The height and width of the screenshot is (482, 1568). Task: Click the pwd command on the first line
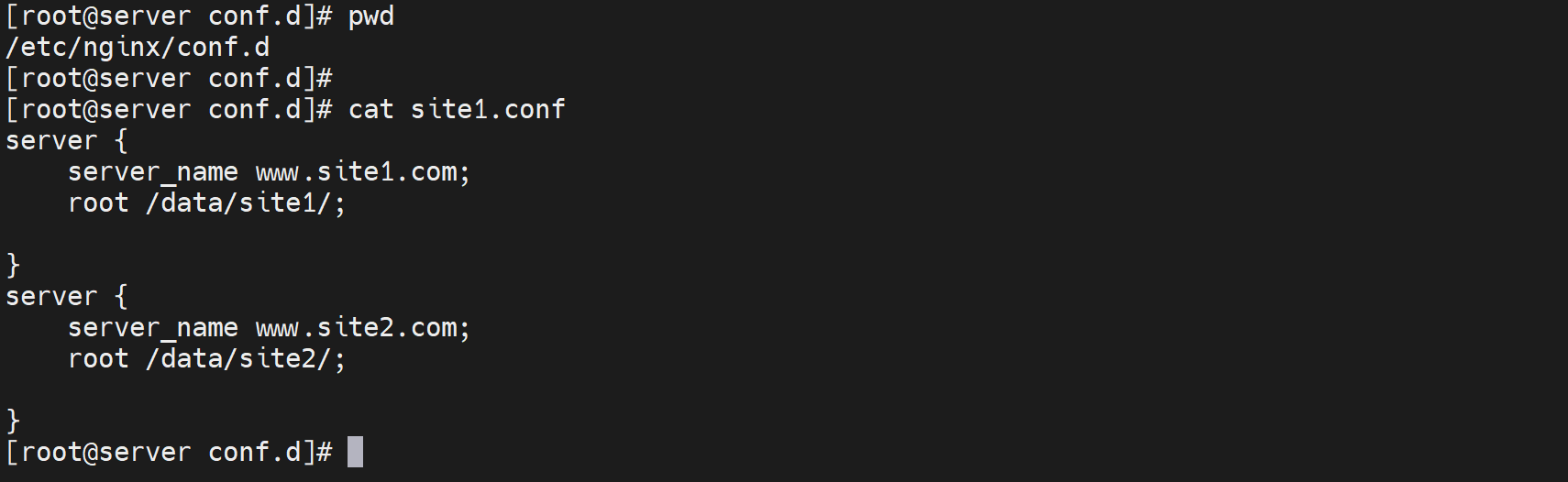click(370, 16)
